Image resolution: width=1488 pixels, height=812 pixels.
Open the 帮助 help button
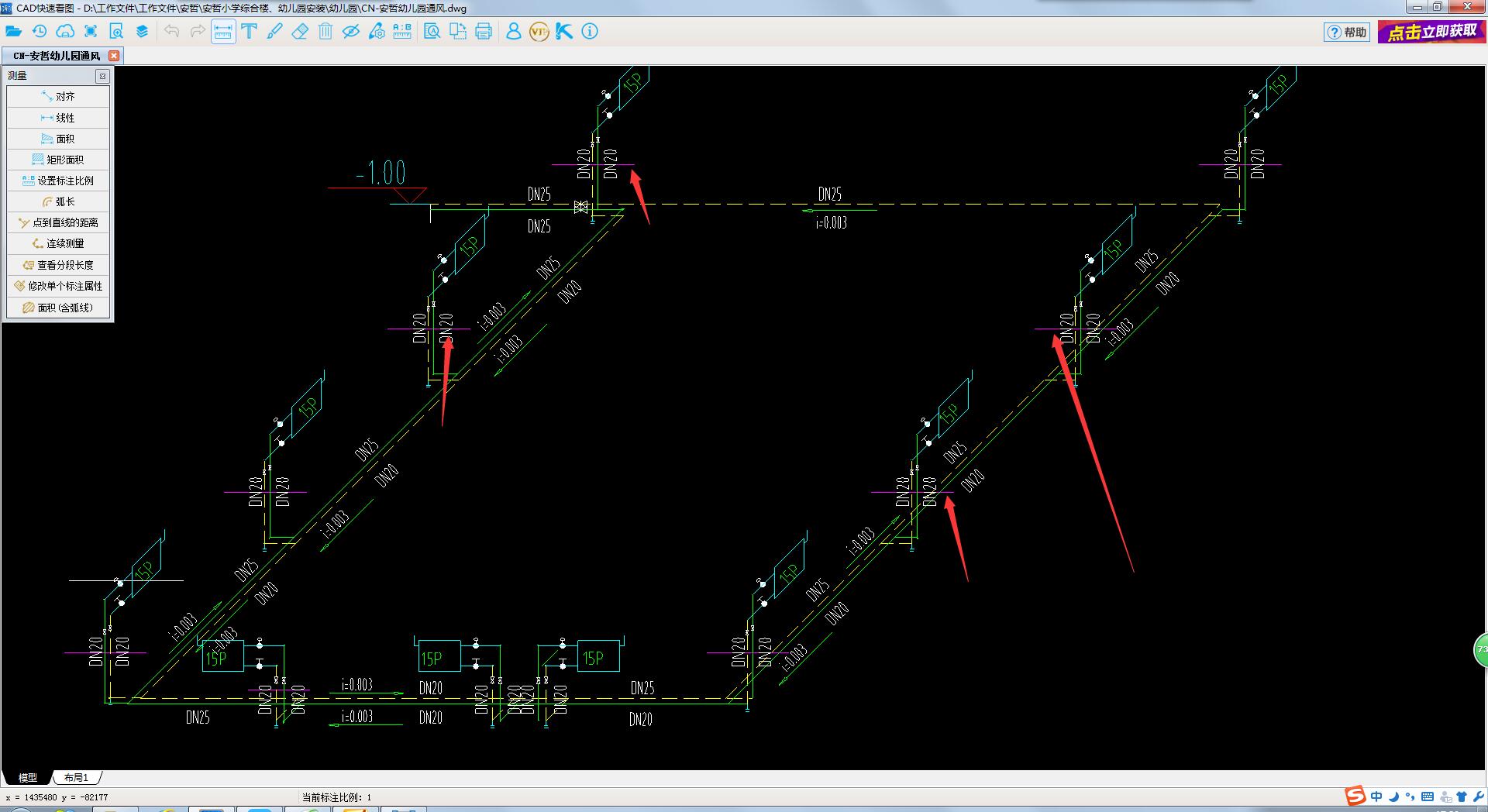click(1347, 33)
